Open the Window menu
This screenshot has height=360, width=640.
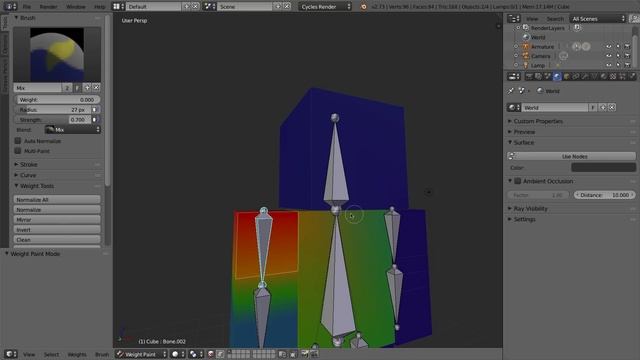[76, 7]
